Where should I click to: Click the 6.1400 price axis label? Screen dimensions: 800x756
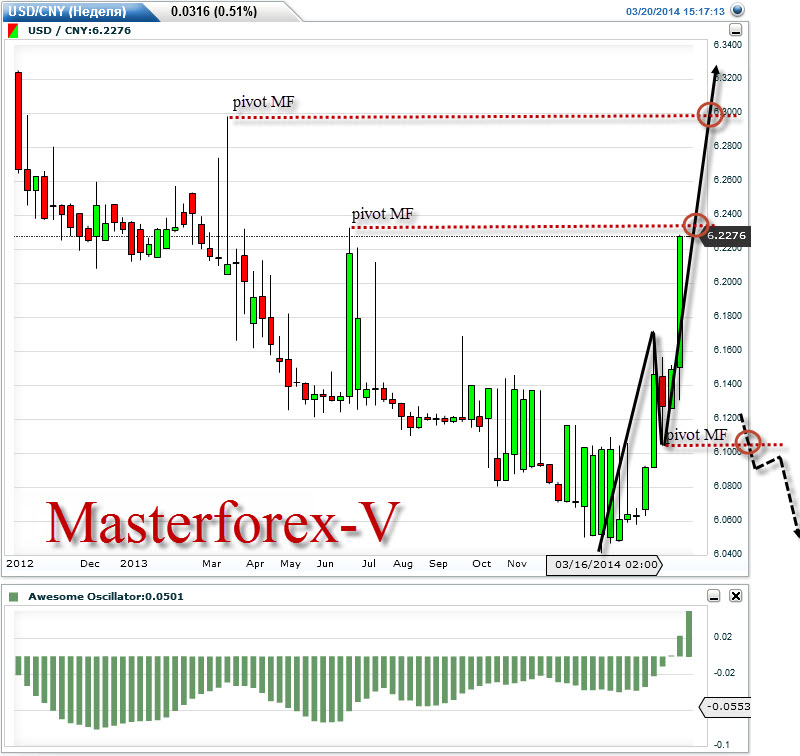click(x=728, y=384)
